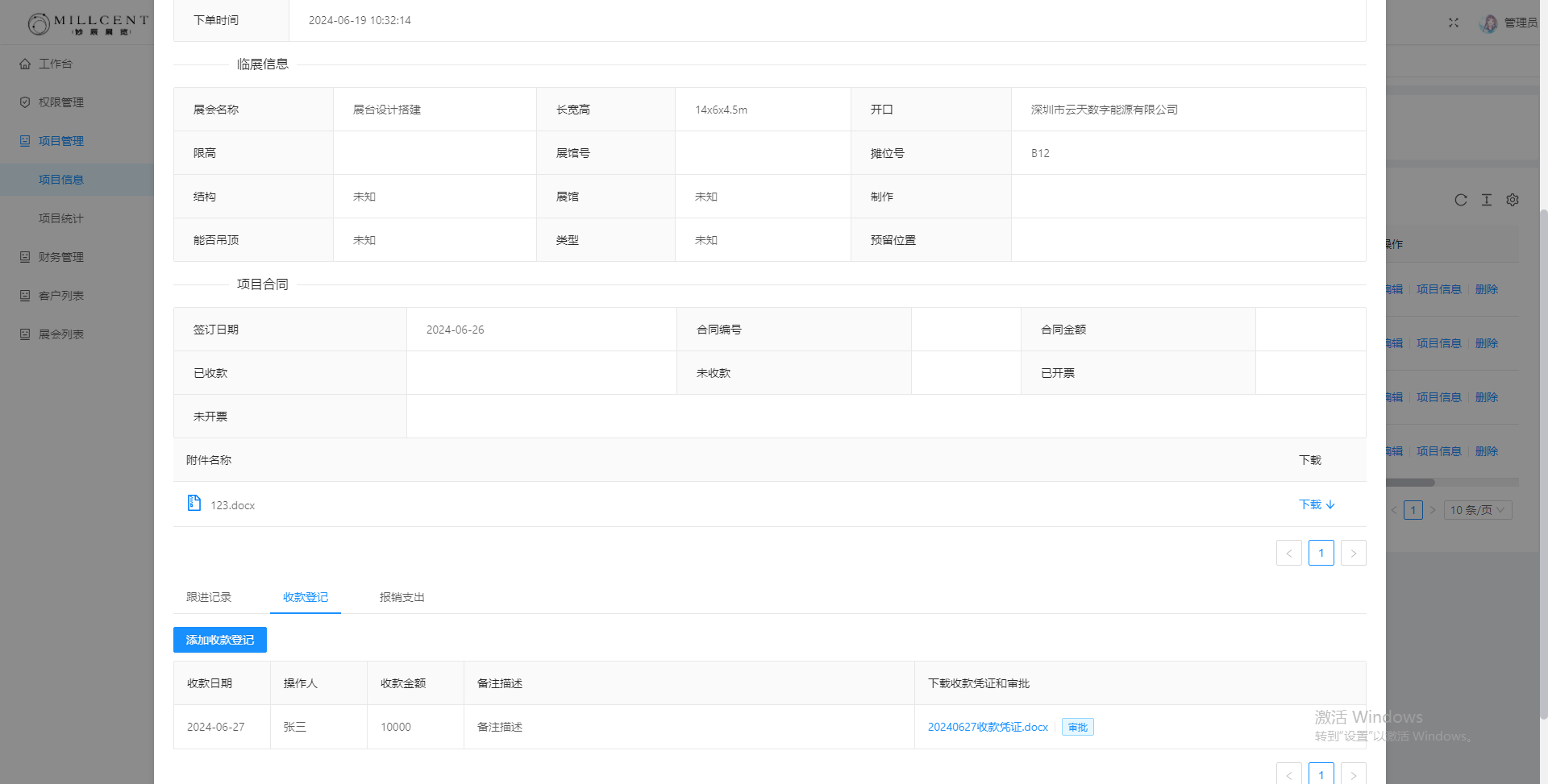The height and width of the screenshot is (784, 1548).
Task: Toggle fullscreen icon in top header
Action: (1453, 23)
